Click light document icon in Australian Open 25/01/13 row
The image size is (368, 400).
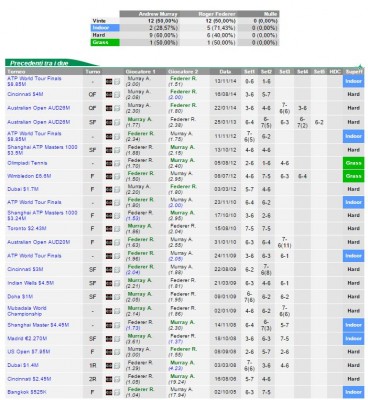point(117,123)
